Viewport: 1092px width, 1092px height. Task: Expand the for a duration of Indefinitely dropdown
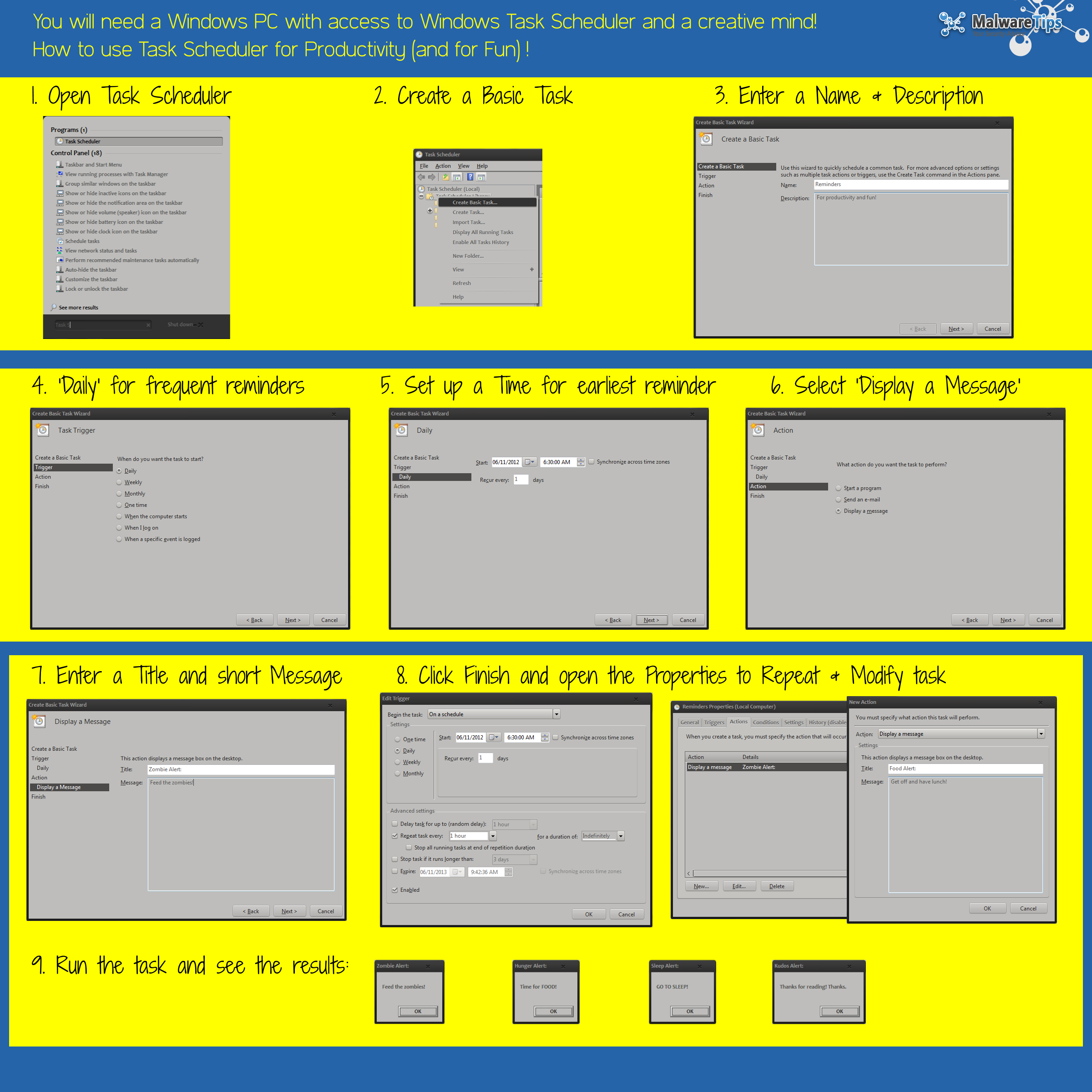(x=621, y=836)
